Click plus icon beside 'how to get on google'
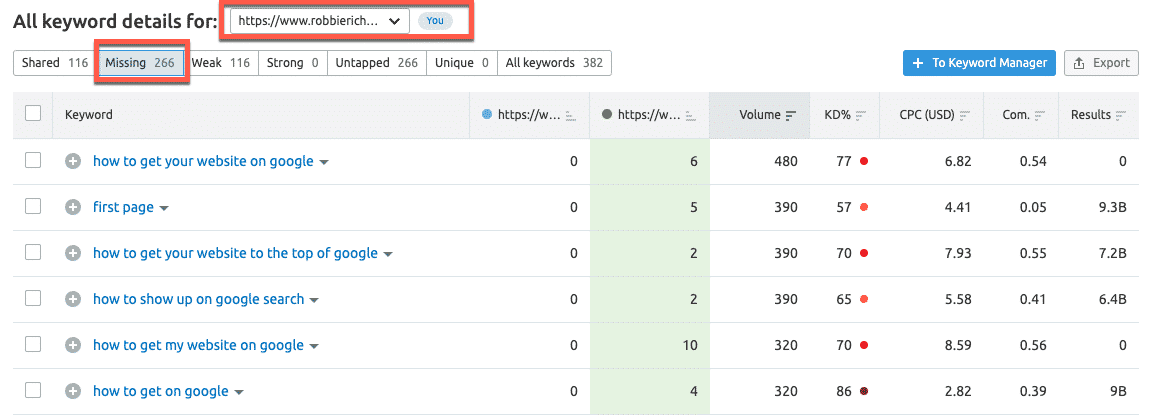 (73, 391)
